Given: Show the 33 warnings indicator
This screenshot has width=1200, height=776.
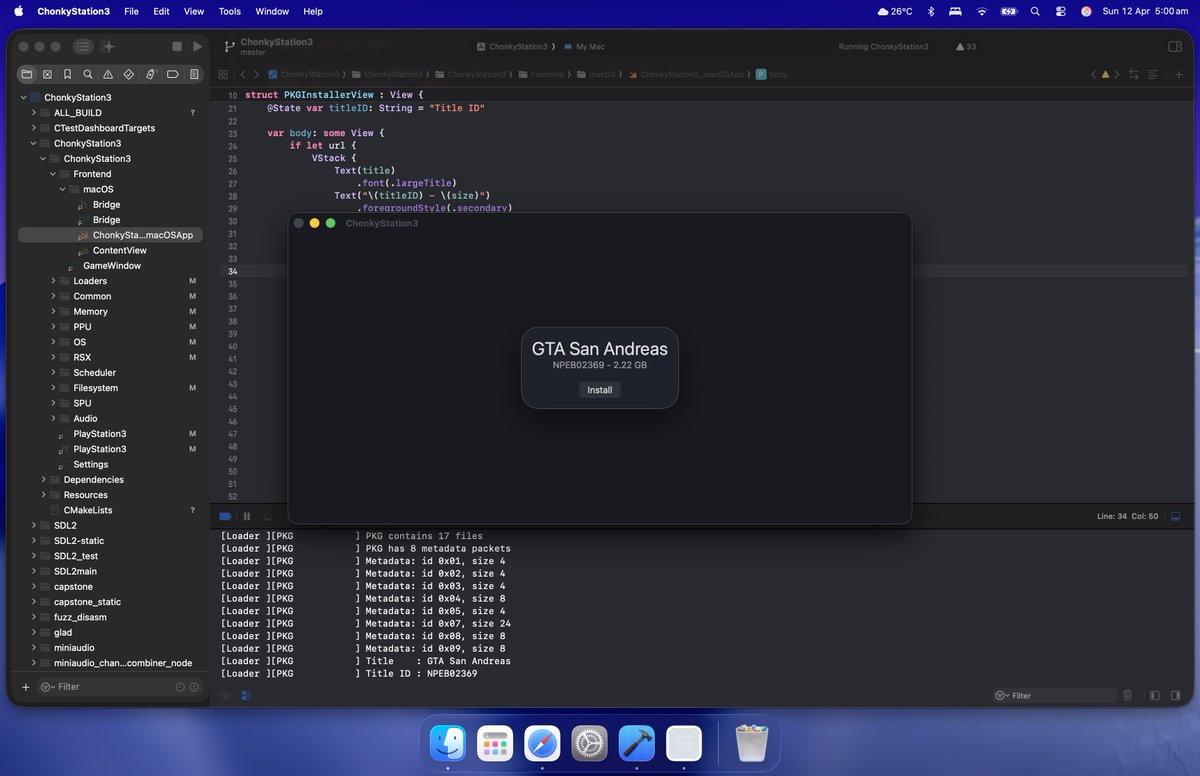Looking at the screenshot, I should pyautogui.click(x=966, y=47).
